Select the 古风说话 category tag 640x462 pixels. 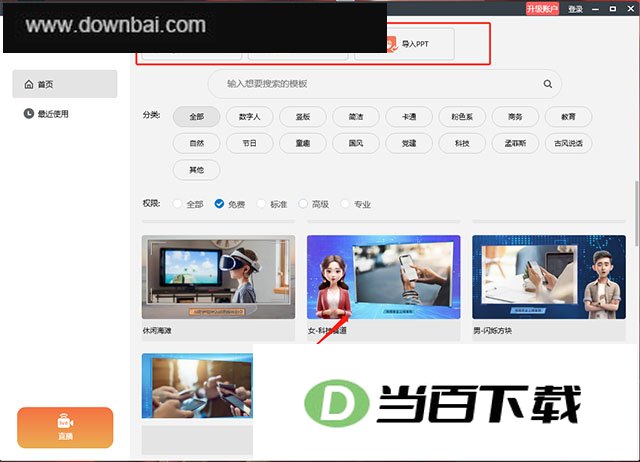(x=568, y=143)
